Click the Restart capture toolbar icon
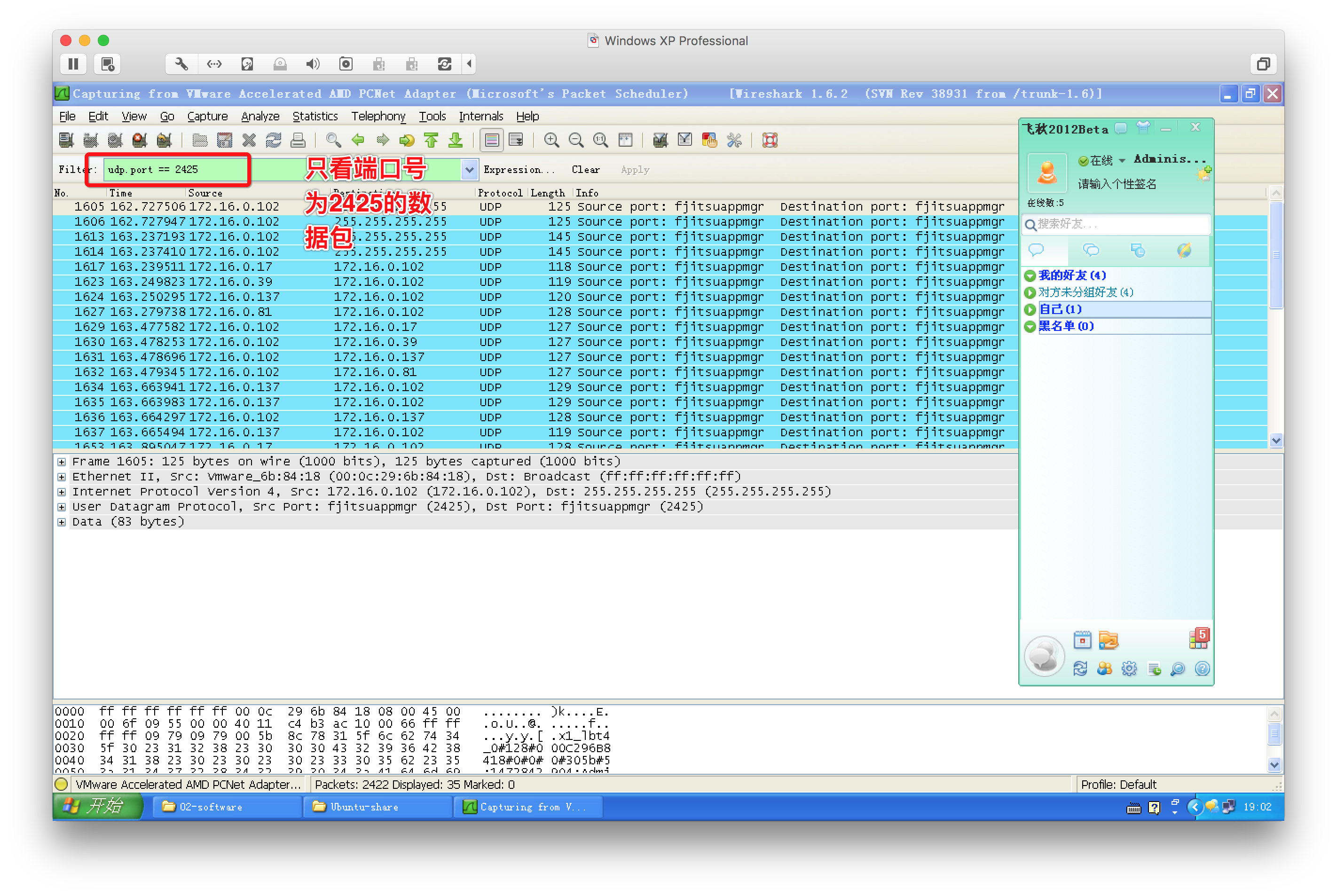This screenshot has height=896, width=1337. coord(164,140)
